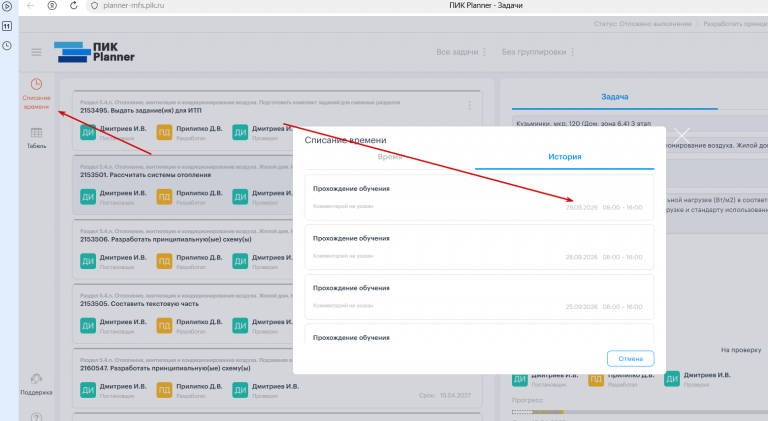Click Срок: 15.04.2027 on task 2160547
Image resolution: width=768 pixels, height=421 pixels.
click(x=445, y=395)
